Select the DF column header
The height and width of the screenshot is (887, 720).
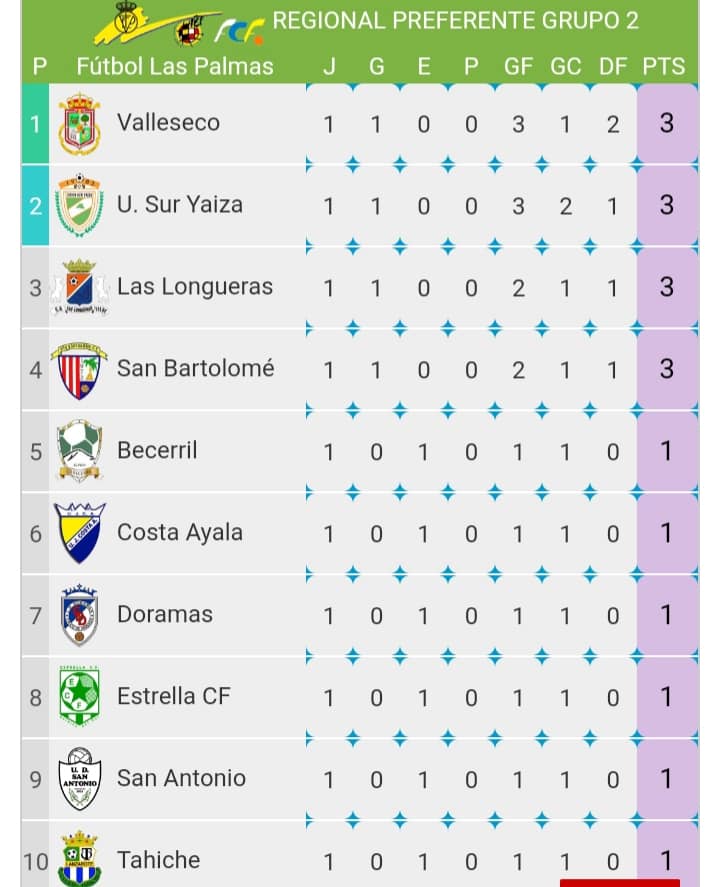[x=613, y=66]
